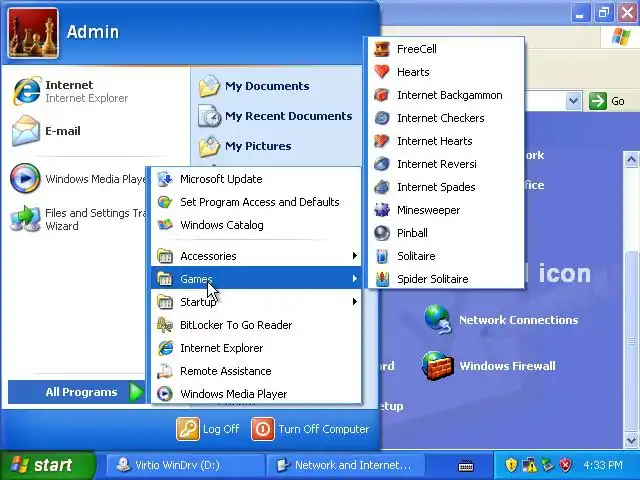Start Internet Backgammon

[446, 95]
